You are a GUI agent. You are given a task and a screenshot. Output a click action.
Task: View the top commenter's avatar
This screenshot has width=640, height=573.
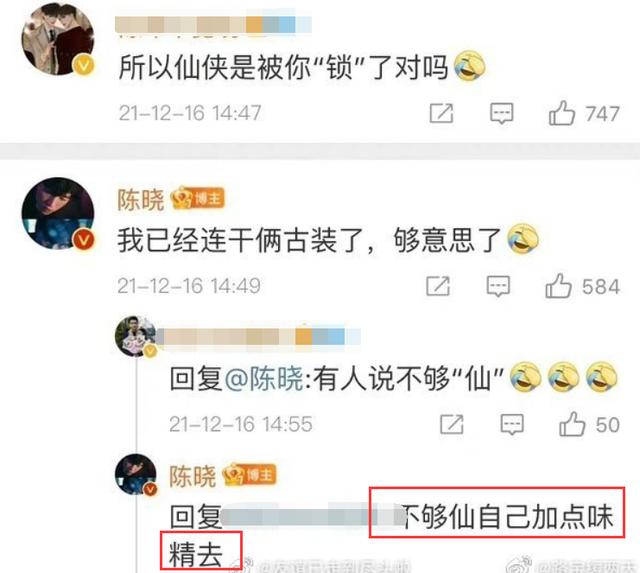(58, 39)
